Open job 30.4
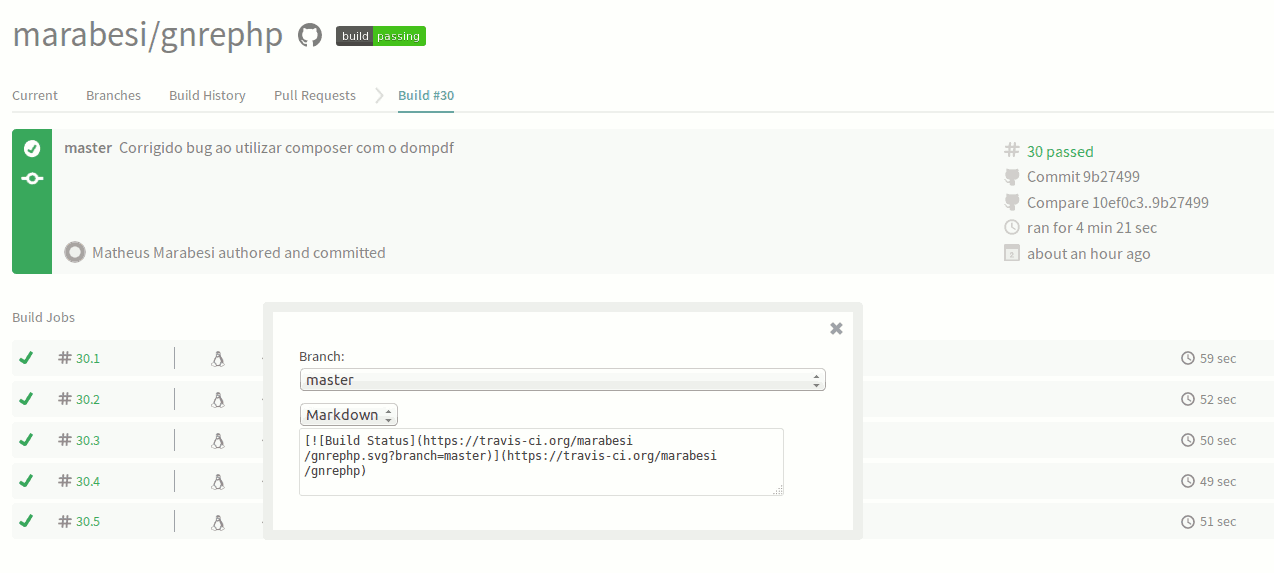This screenshot has height=573, width=1274. pos(88,481)
